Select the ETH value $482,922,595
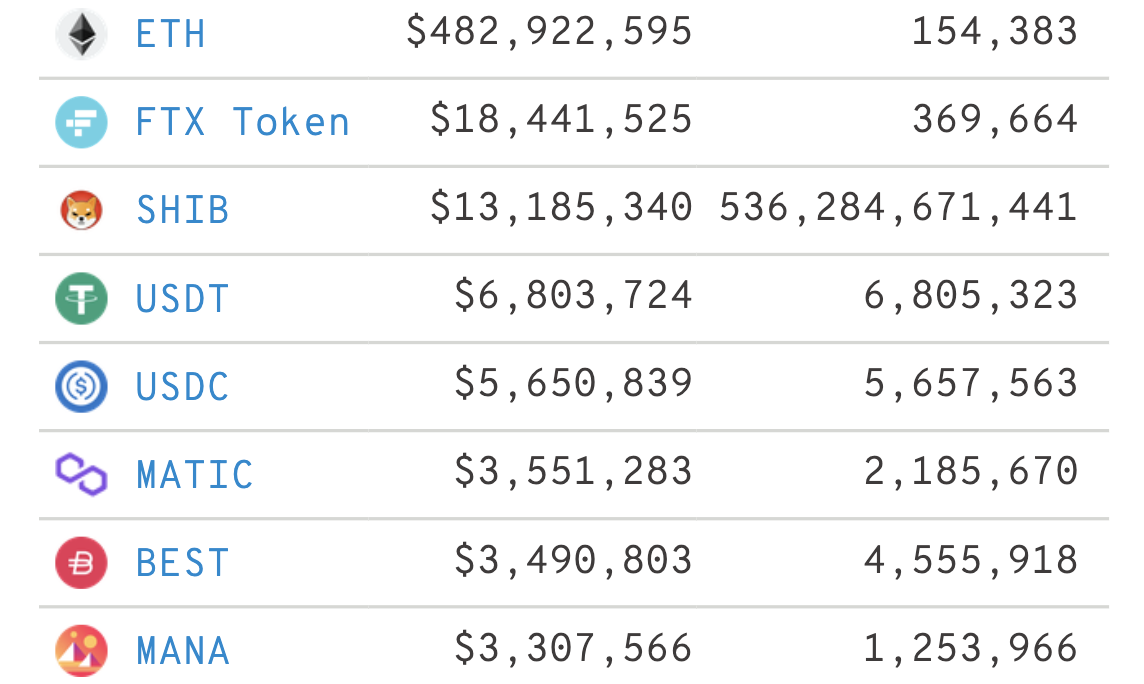Viewport: 1144px width, 684px height. (549, 32)
